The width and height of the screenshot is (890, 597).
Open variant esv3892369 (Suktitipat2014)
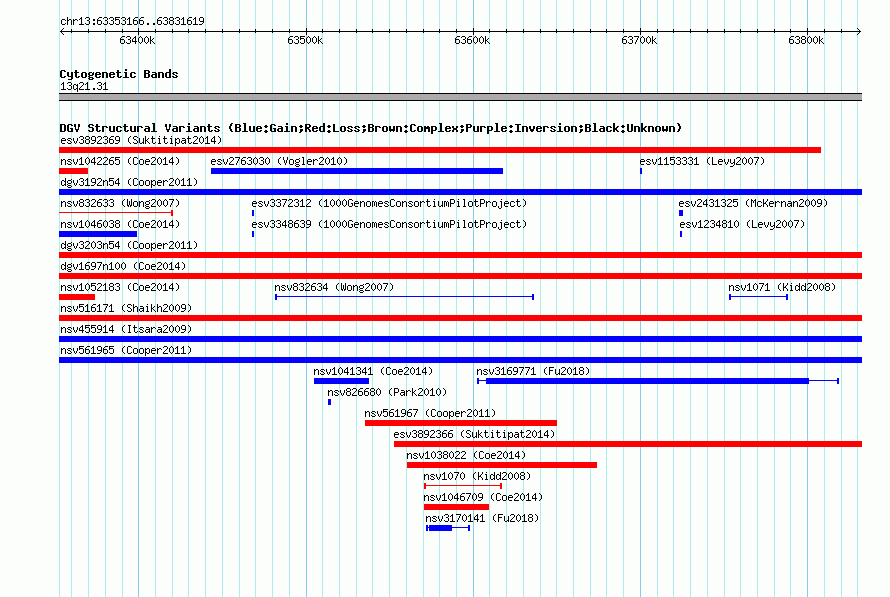point(440,150)
